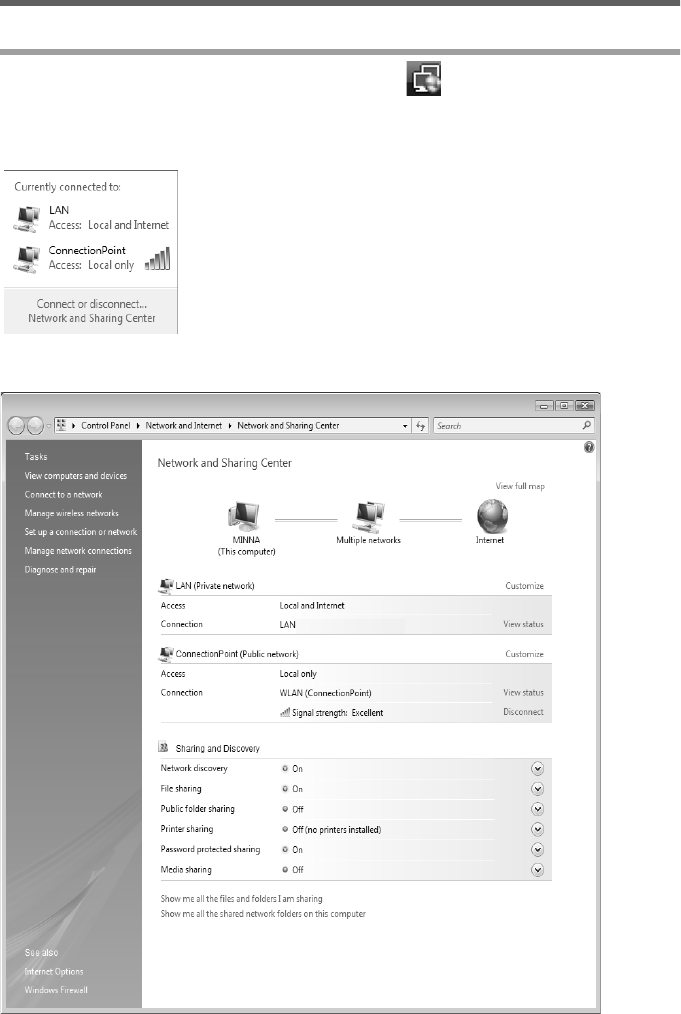Open Manage network connections task

(78, 551)
